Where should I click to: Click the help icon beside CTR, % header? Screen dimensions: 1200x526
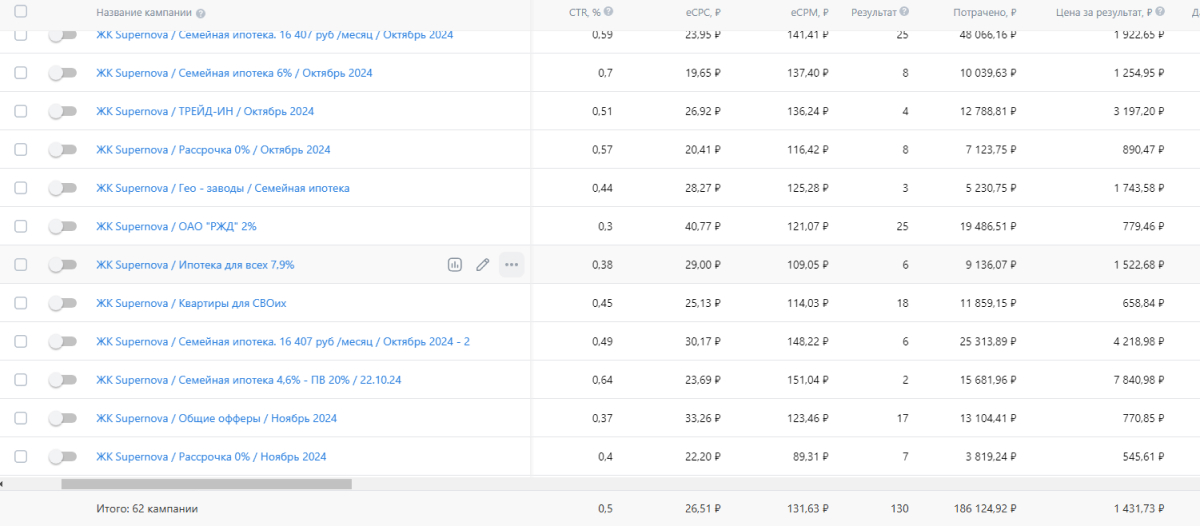tap(609, 12)
